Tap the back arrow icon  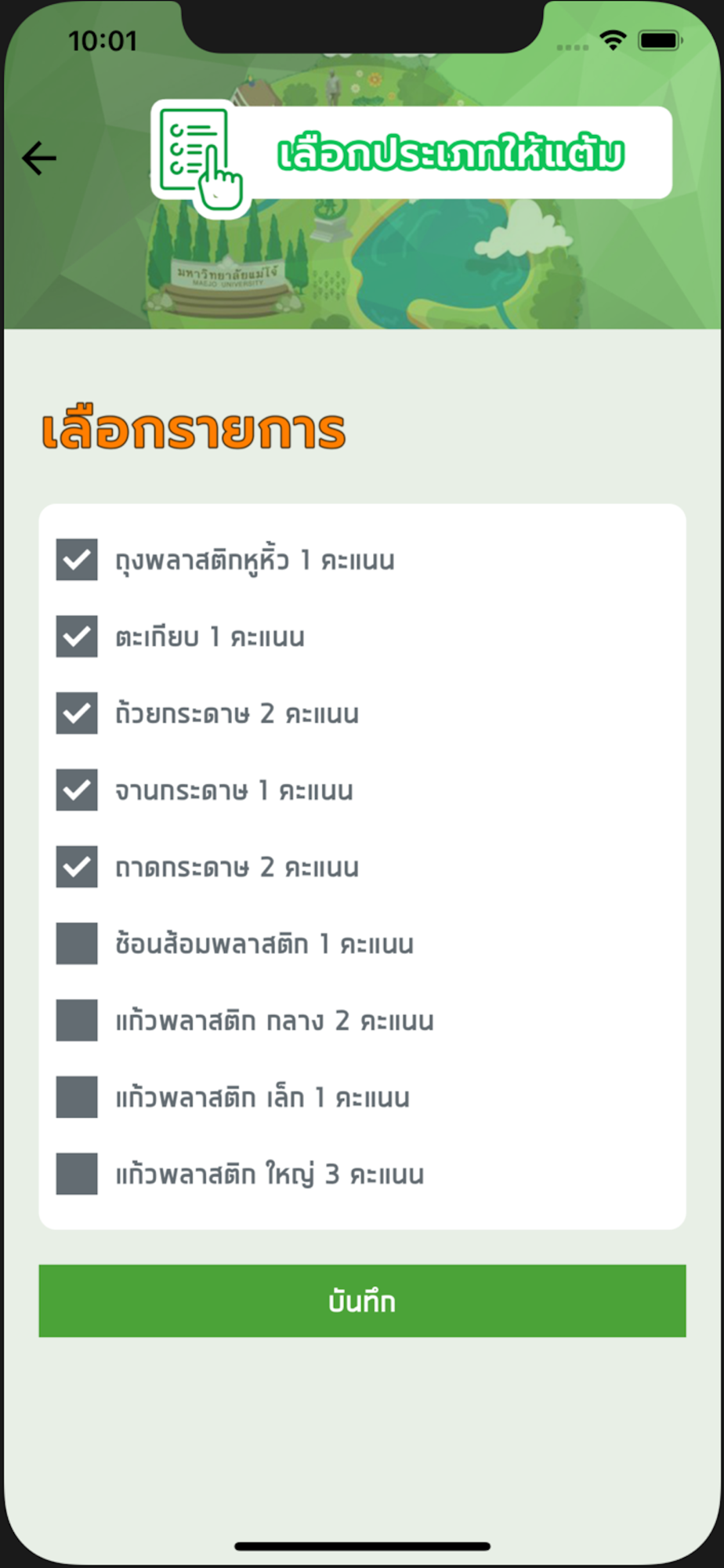pos(39,158)
